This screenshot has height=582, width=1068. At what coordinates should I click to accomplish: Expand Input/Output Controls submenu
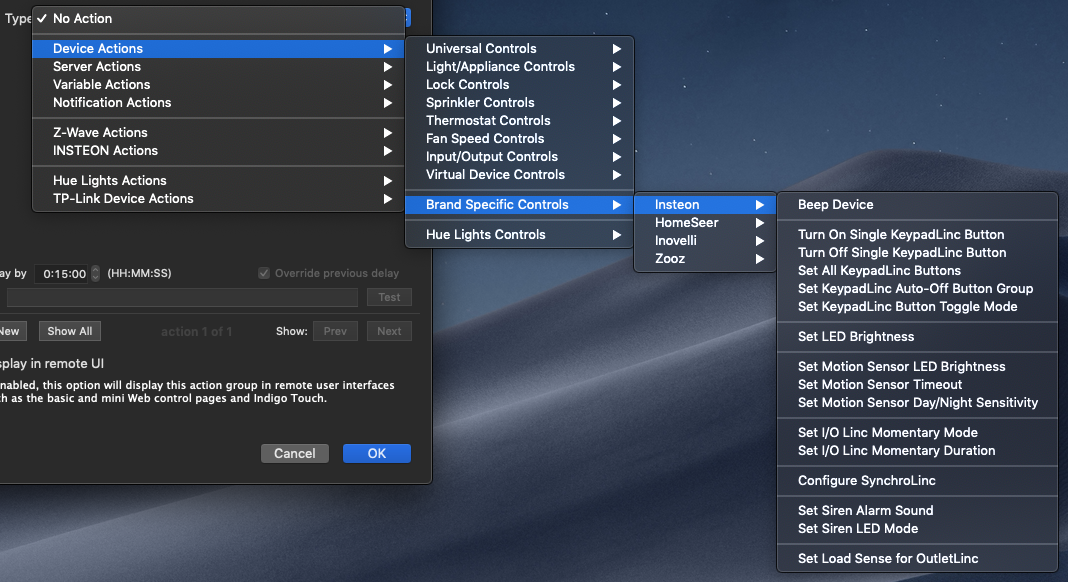pyautogui.click(x=520, y=157)
